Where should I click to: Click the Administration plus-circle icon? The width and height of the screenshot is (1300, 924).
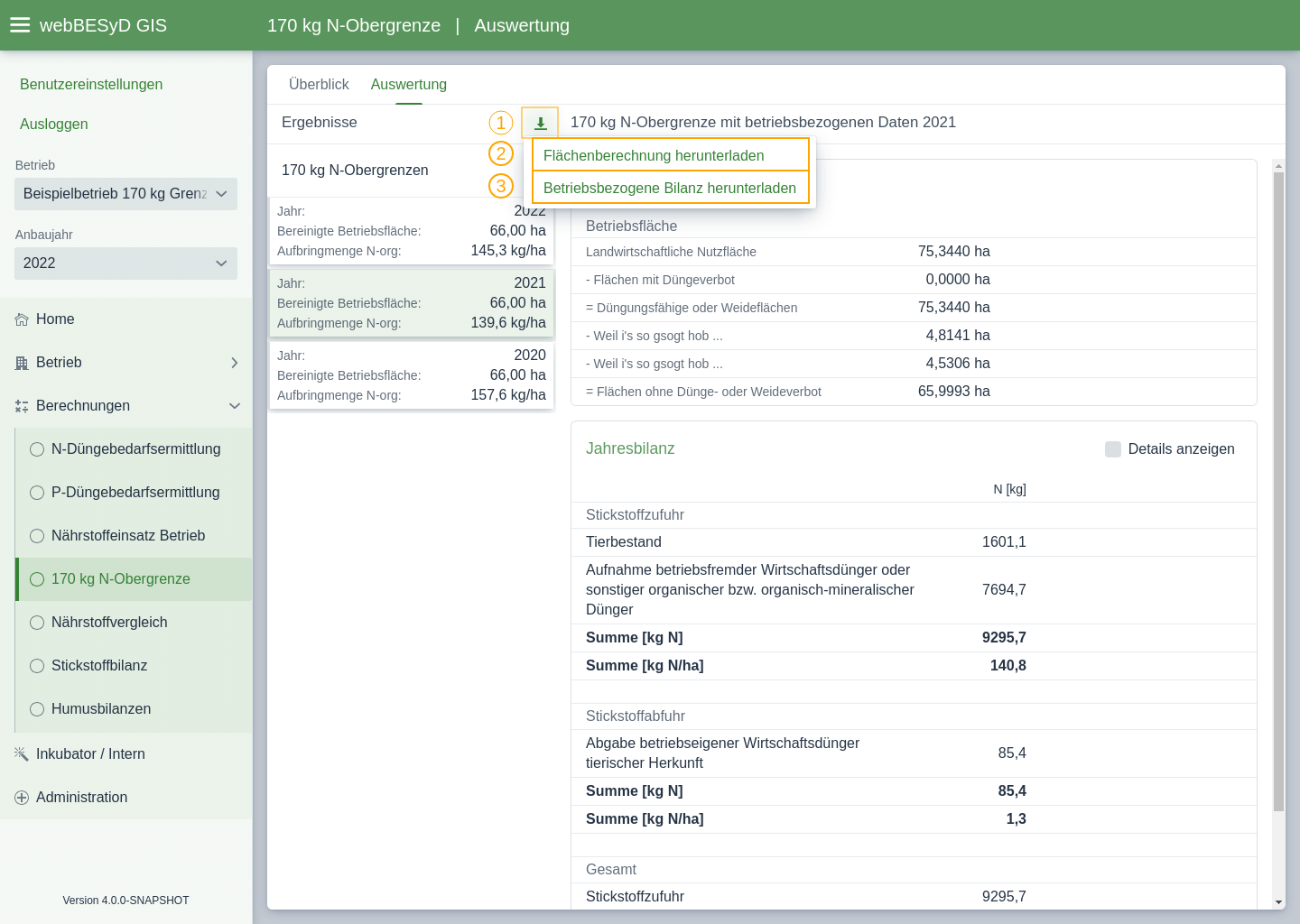pos(22,798)
